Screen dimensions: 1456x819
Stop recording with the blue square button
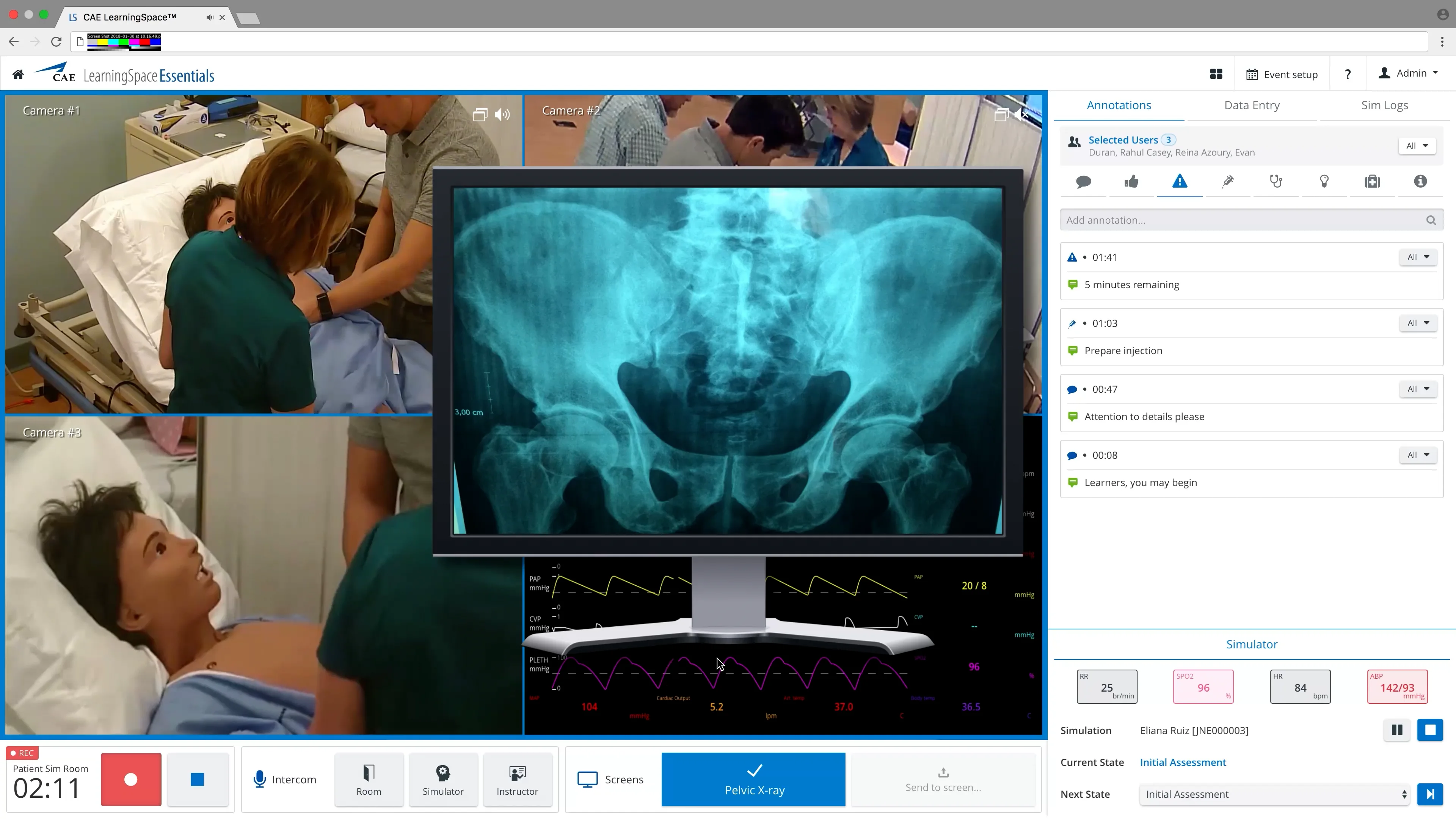pyautogui.click(x=197, y=780)
